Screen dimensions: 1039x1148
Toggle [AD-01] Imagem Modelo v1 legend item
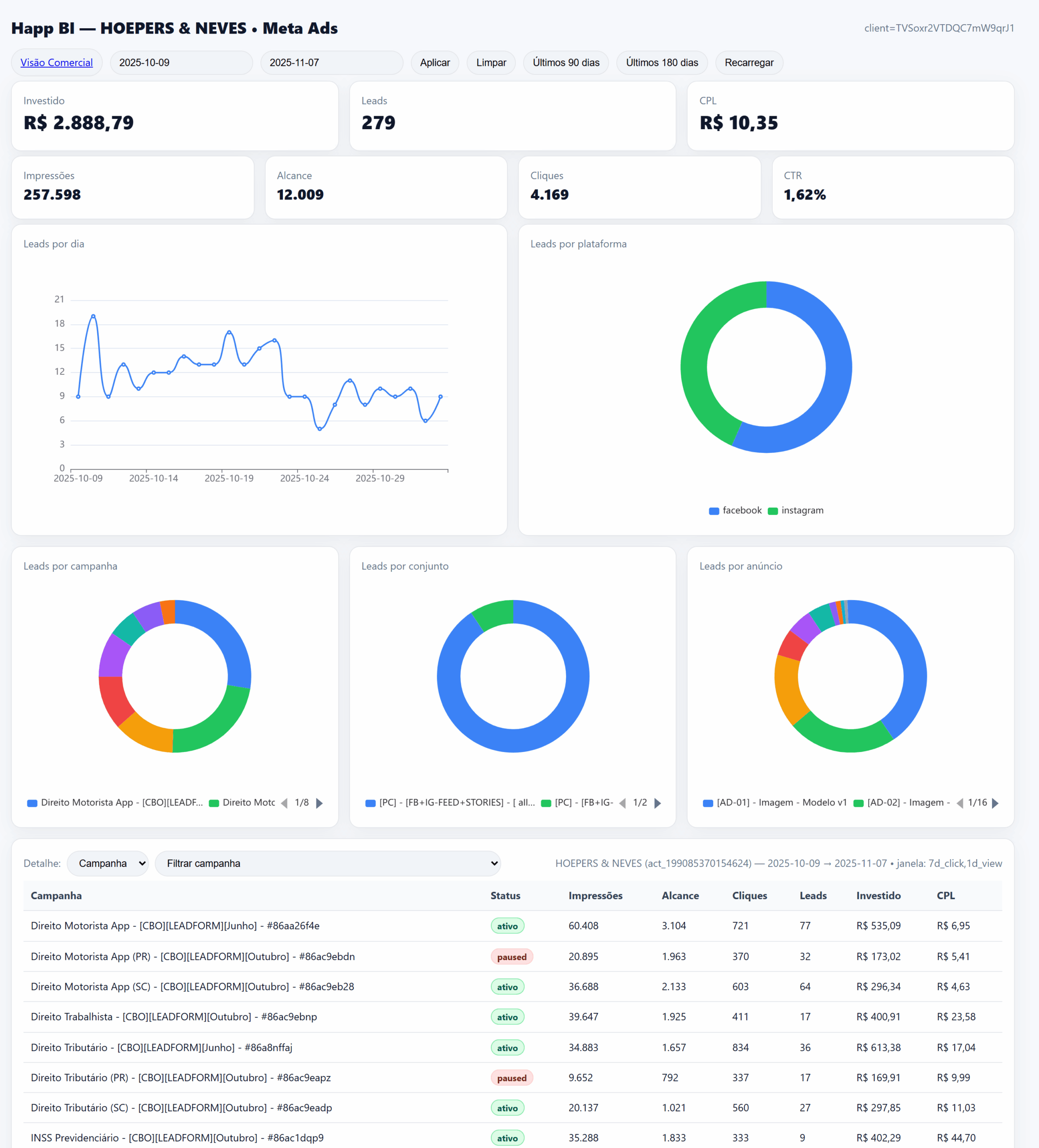(x=775, y=802)
